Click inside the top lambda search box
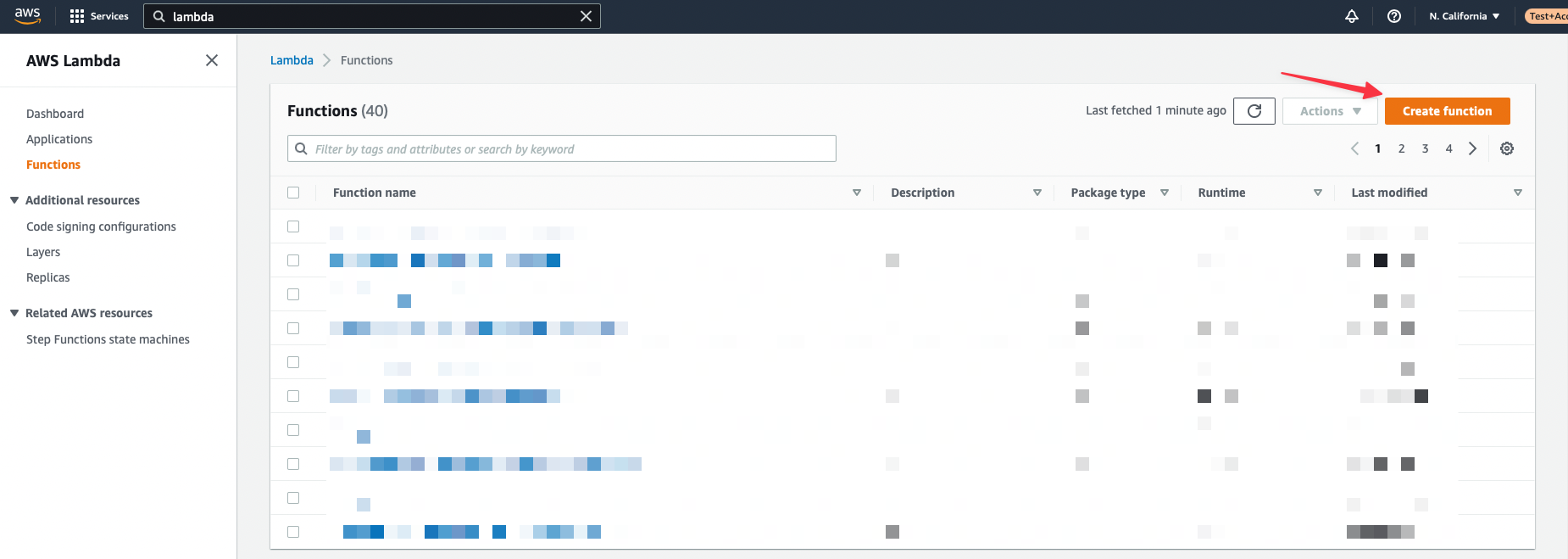 pyautogui.click(x=372, y=16)
